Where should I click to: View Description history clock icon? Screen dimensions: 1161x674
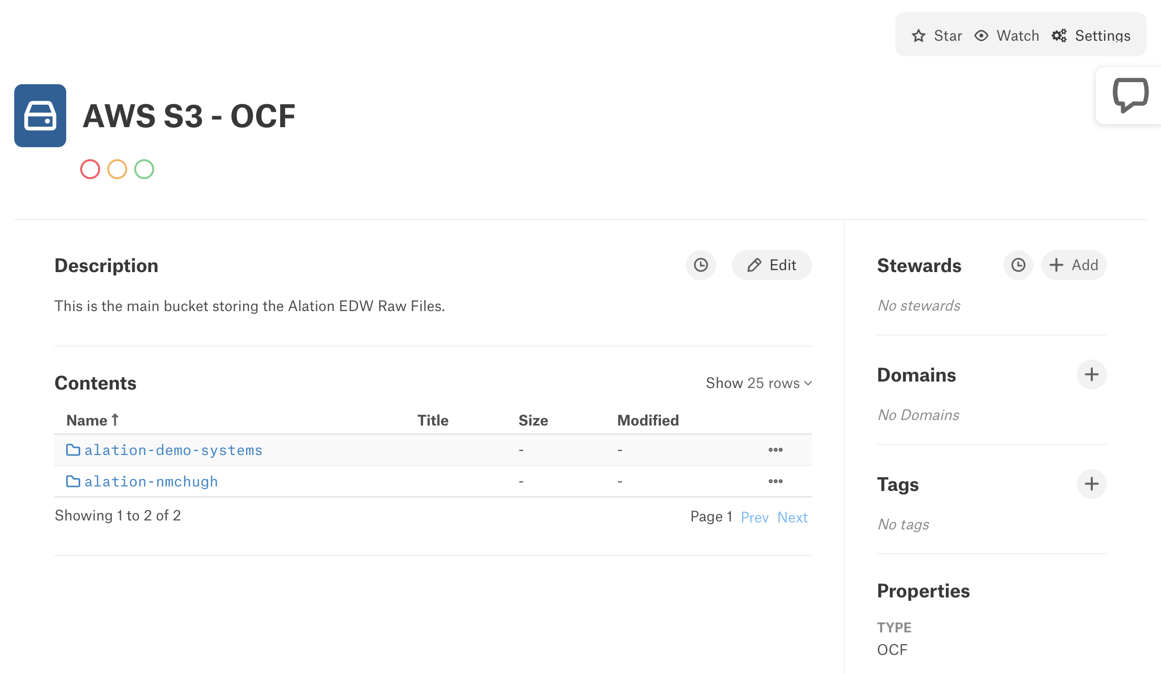pyautogui.click(x=700, y=265)
